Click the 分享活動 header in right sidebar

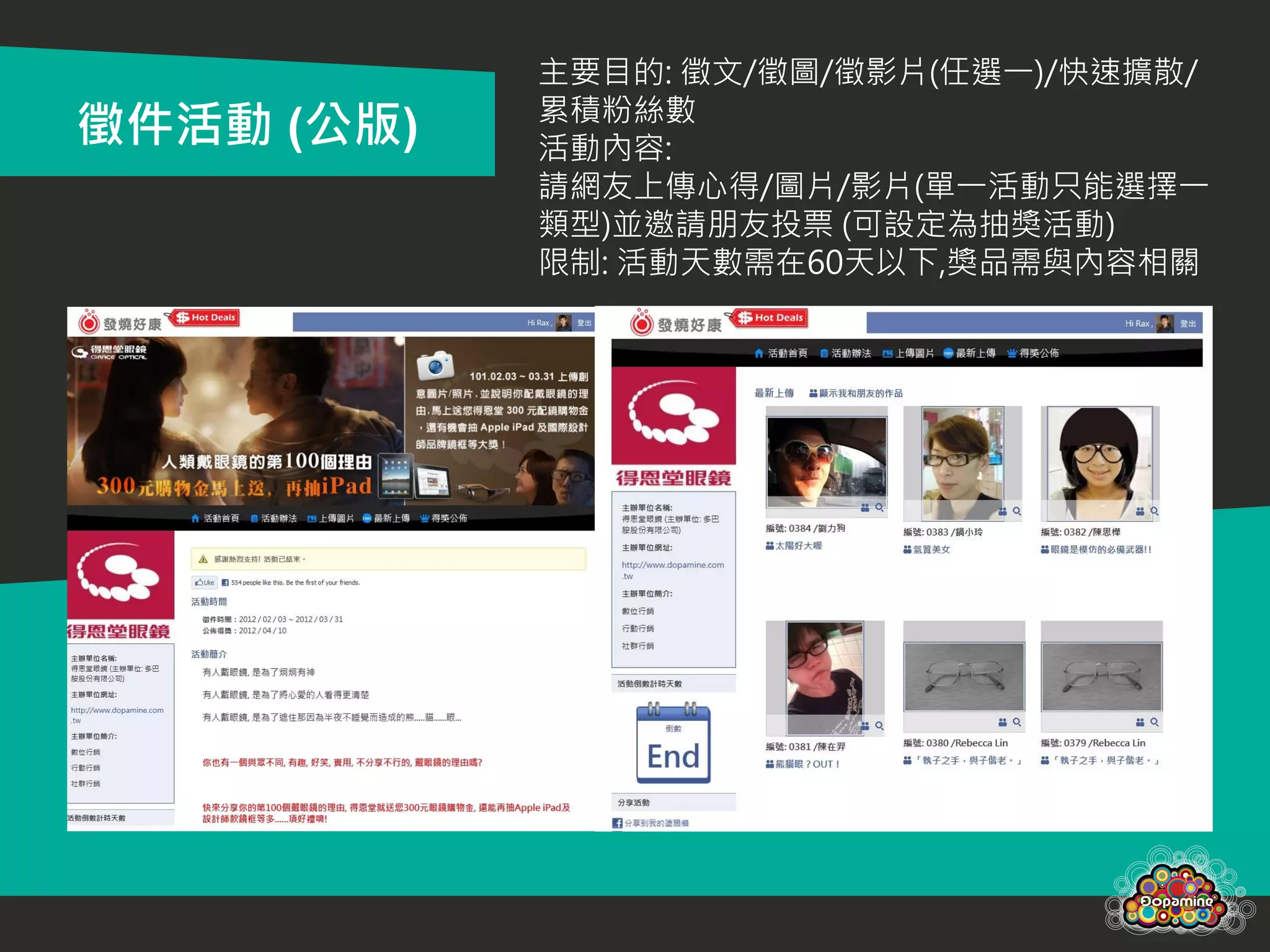tap(673, 803)
